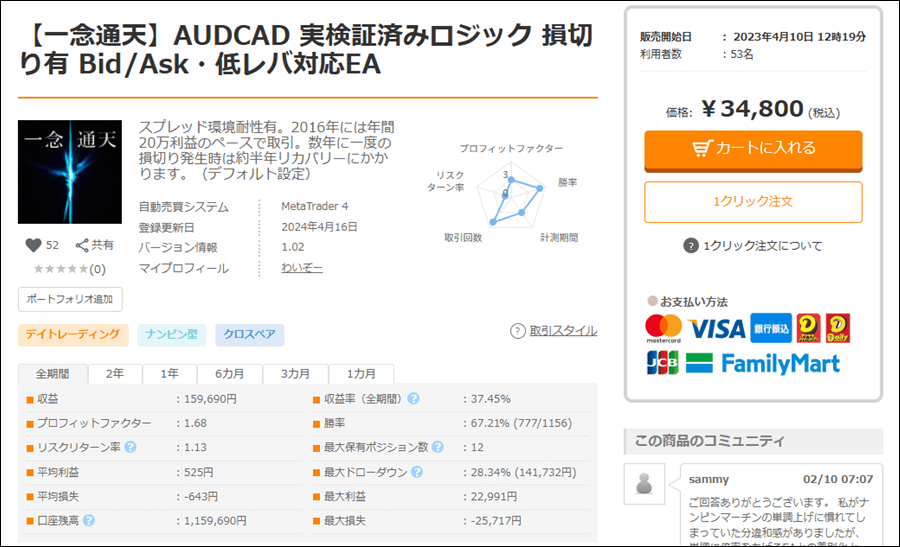Click the version number 1.02
Image resolution: width=900 pixels, height=547 pixels.
point(293,247)
